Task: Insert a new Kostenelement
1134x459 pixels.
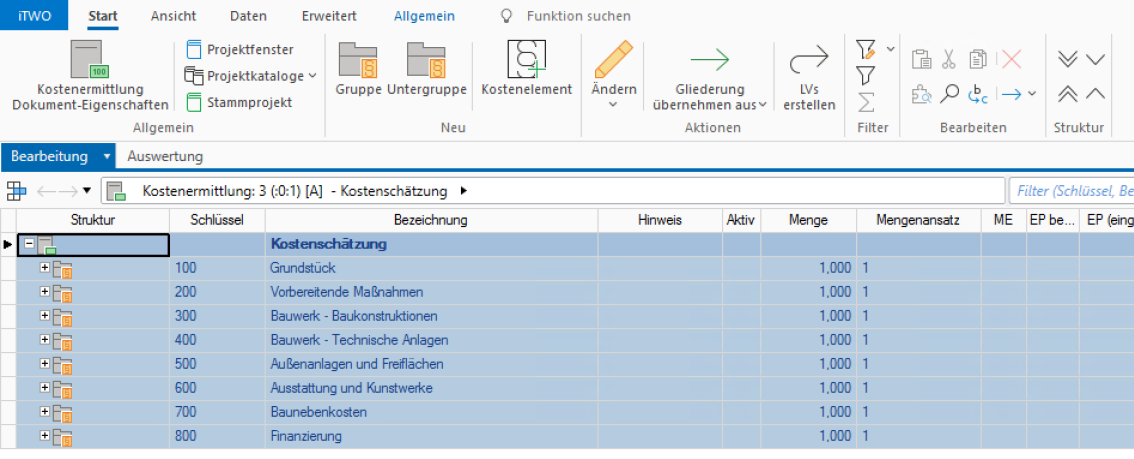Action: click(x=526, y=70)
